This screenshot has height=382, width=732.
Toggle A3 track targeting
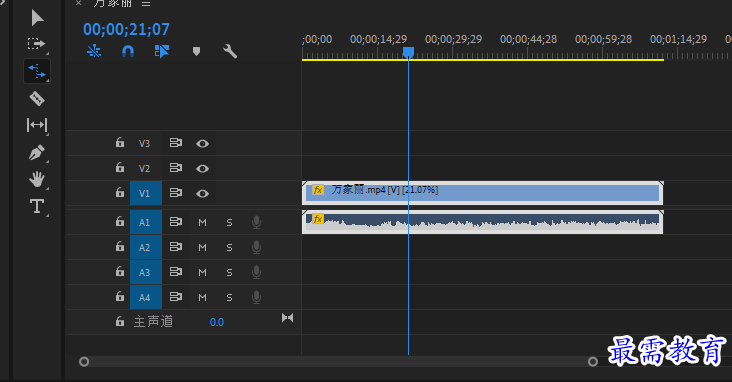146,272
